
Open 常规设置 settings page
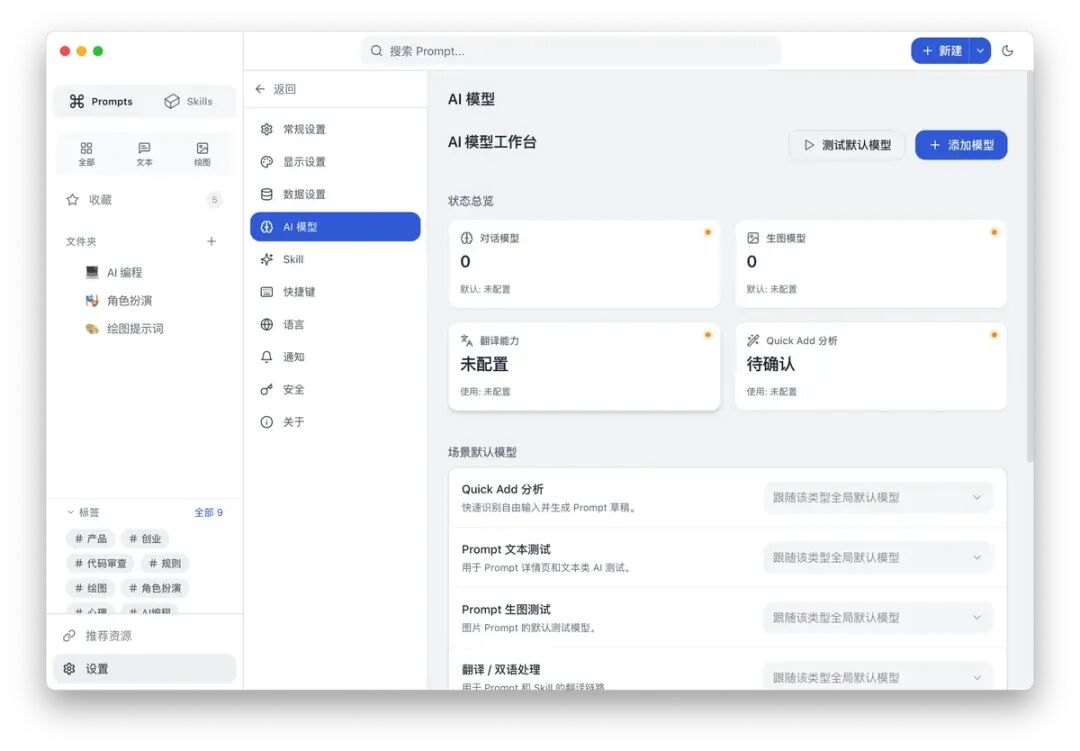pos(335,130)
